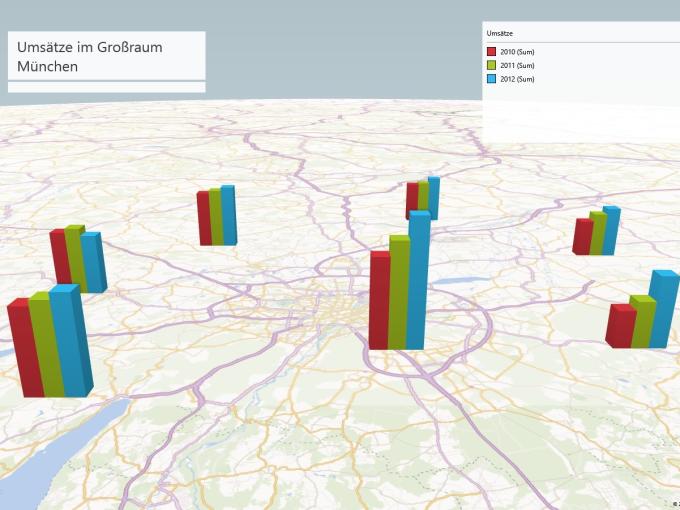Select the '2010 (Sum)' legend label
Viewport: 680px width, 510px height.
[517, 52]
